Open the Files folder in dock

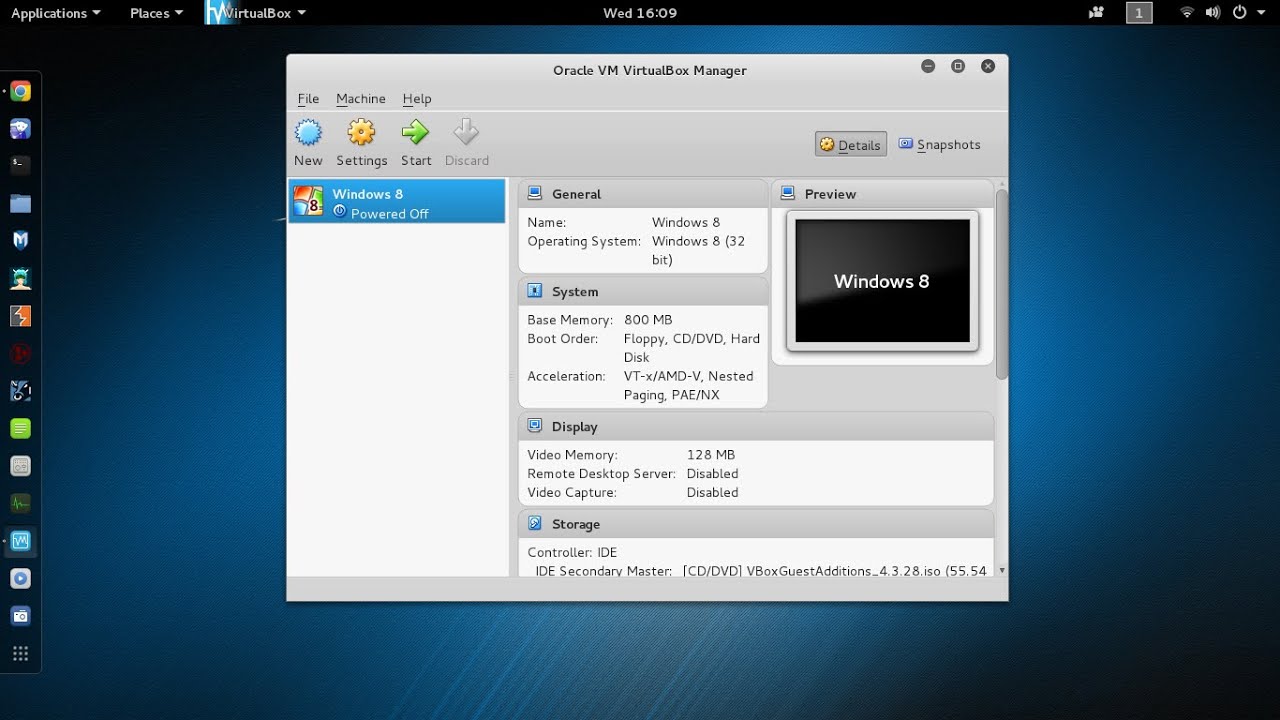point(20,203)
